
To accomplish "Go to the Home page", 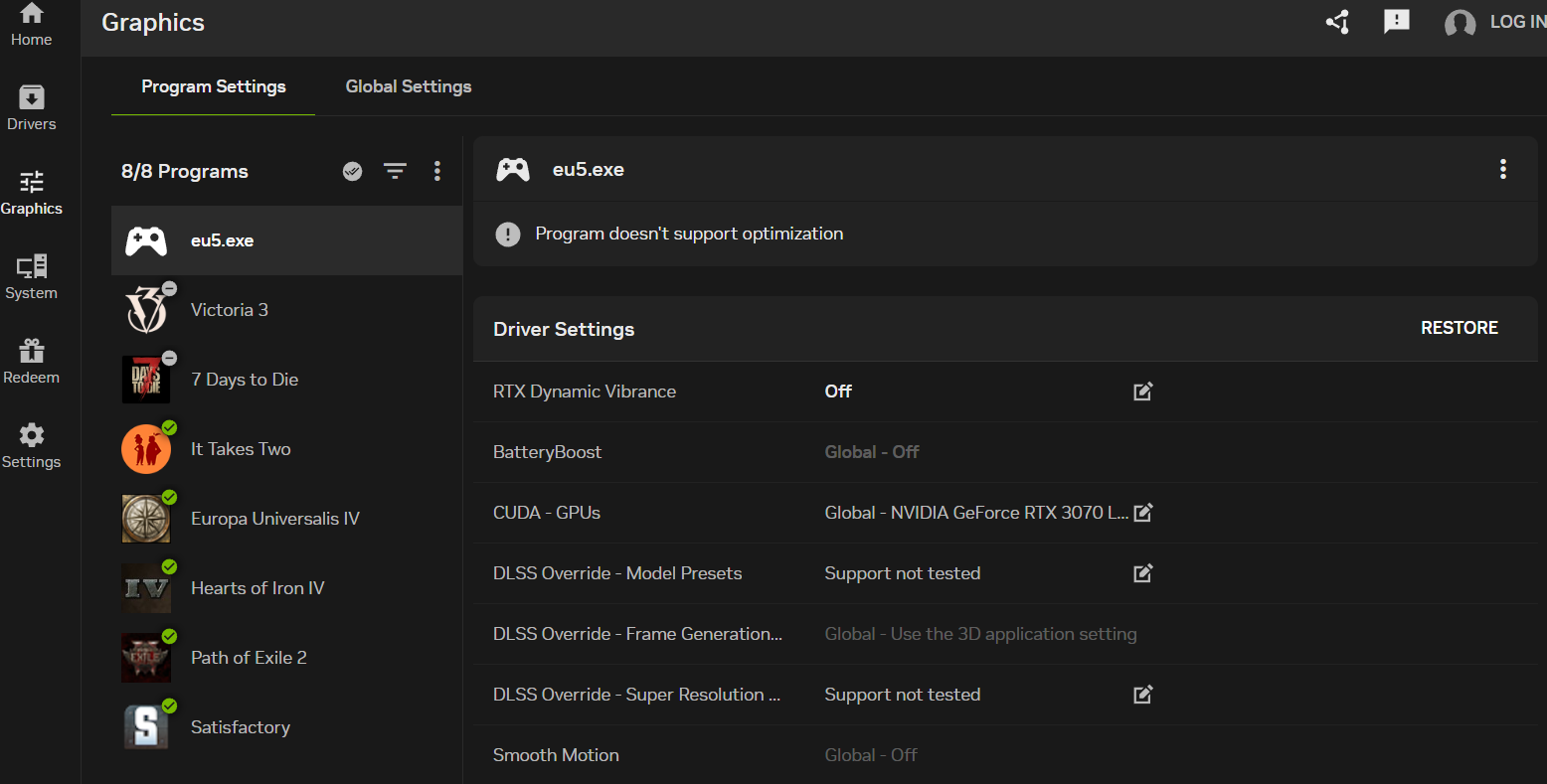I will tap(31, 25).
